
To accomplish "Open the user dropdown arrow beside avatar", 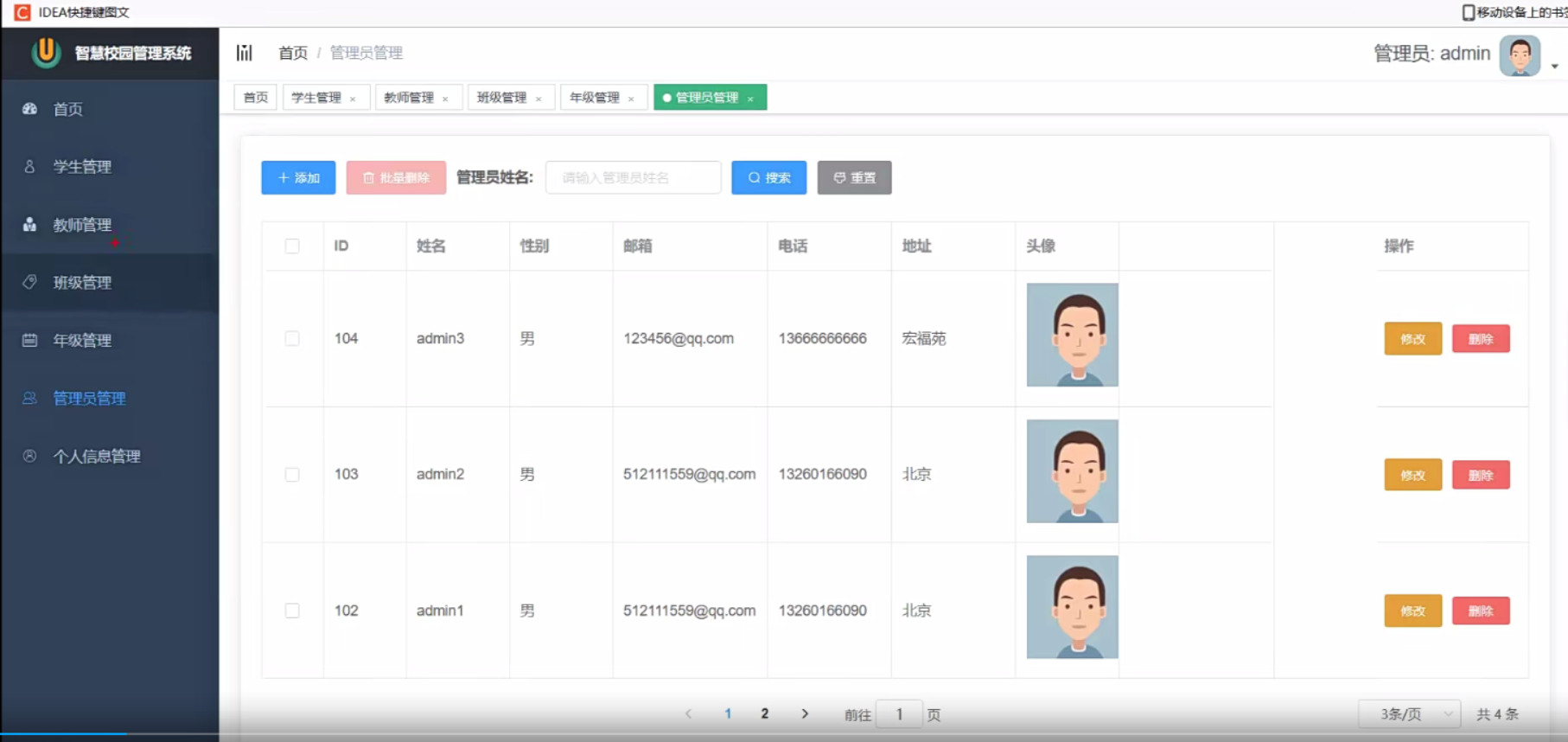I will (1554, 66).
